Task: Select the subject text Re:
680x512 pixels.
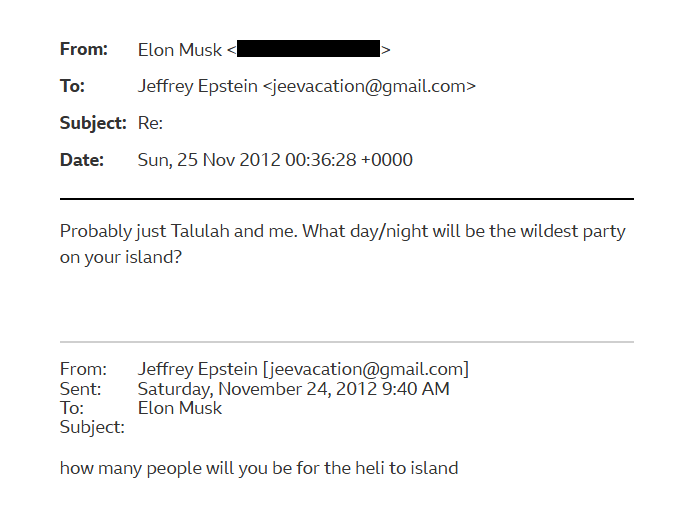Action: click(150, 123)
